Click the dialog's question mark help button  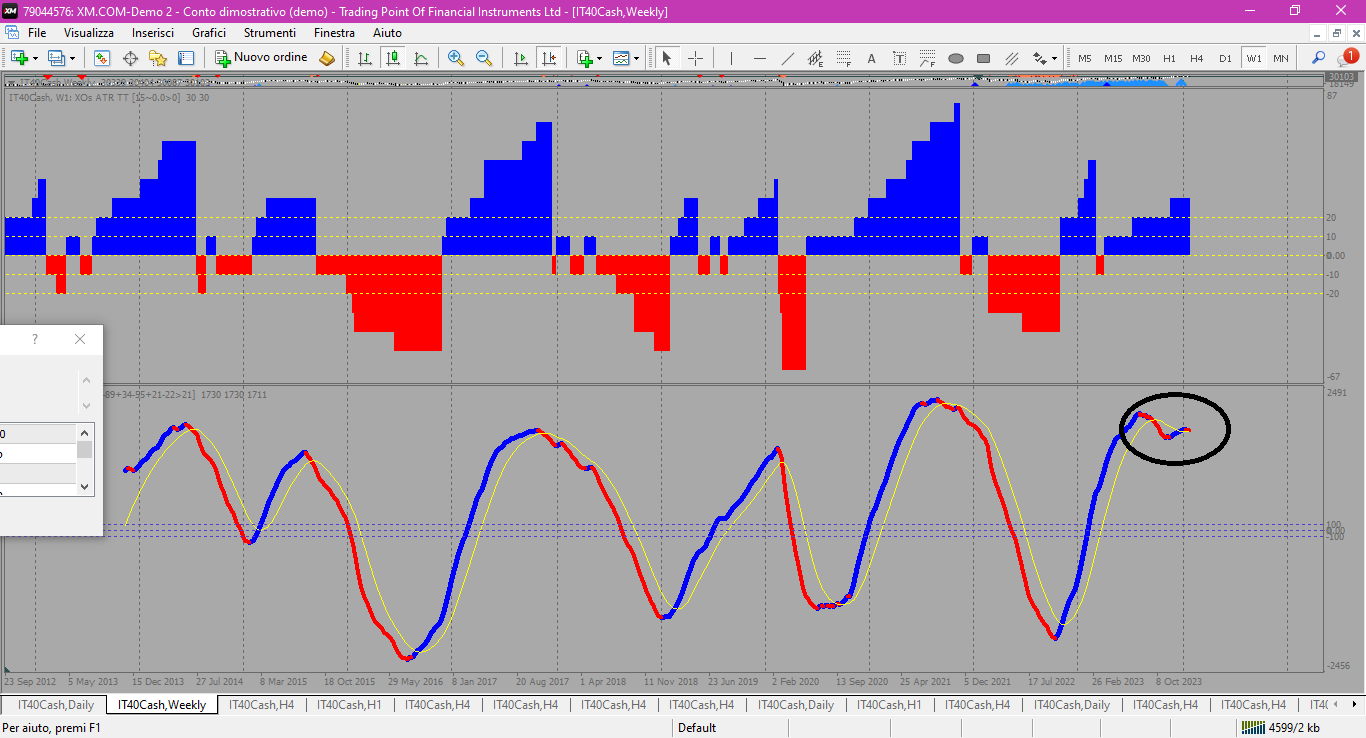tap(35, 340)
